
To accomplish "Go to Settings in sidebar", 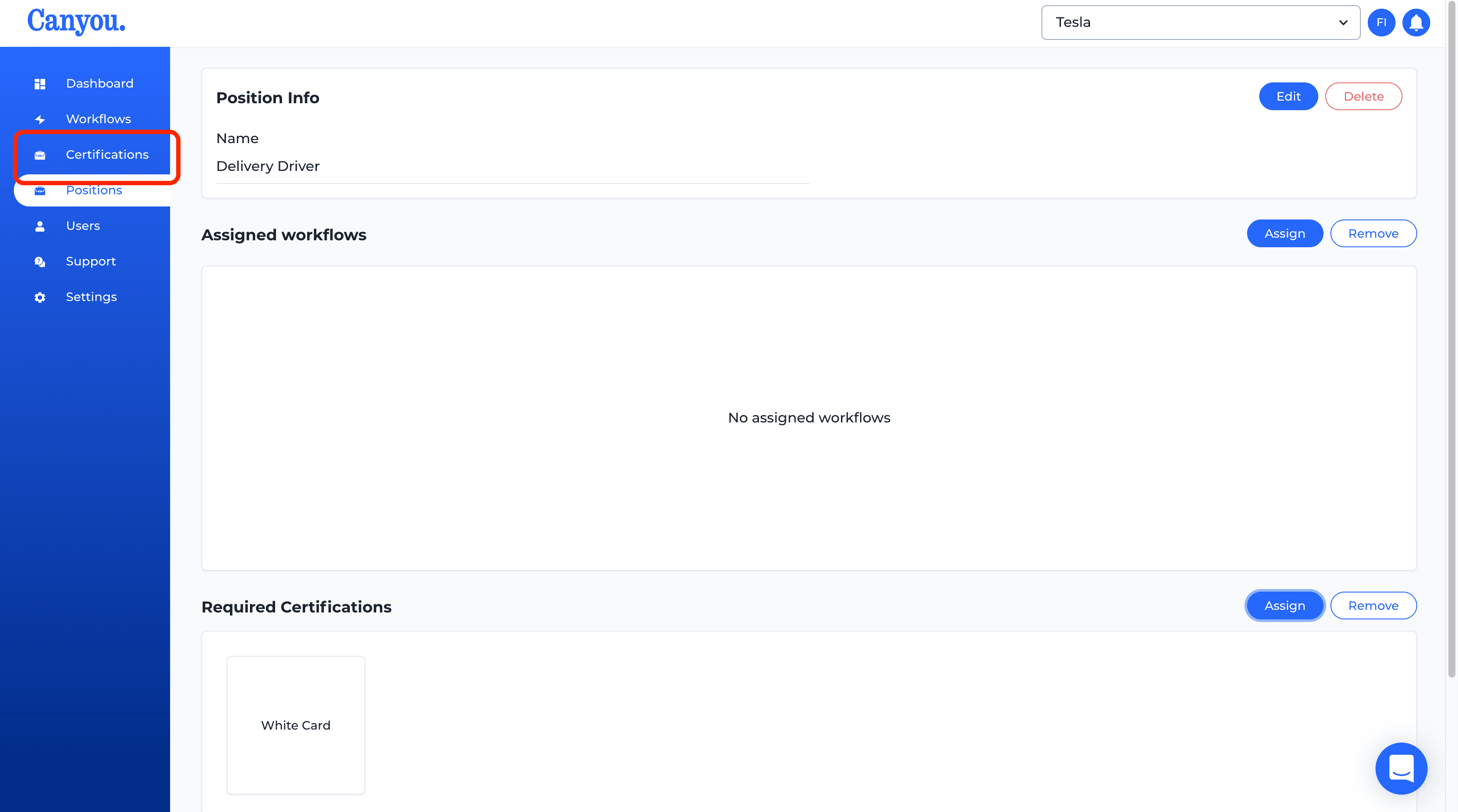I will click(x=92, y=298).
